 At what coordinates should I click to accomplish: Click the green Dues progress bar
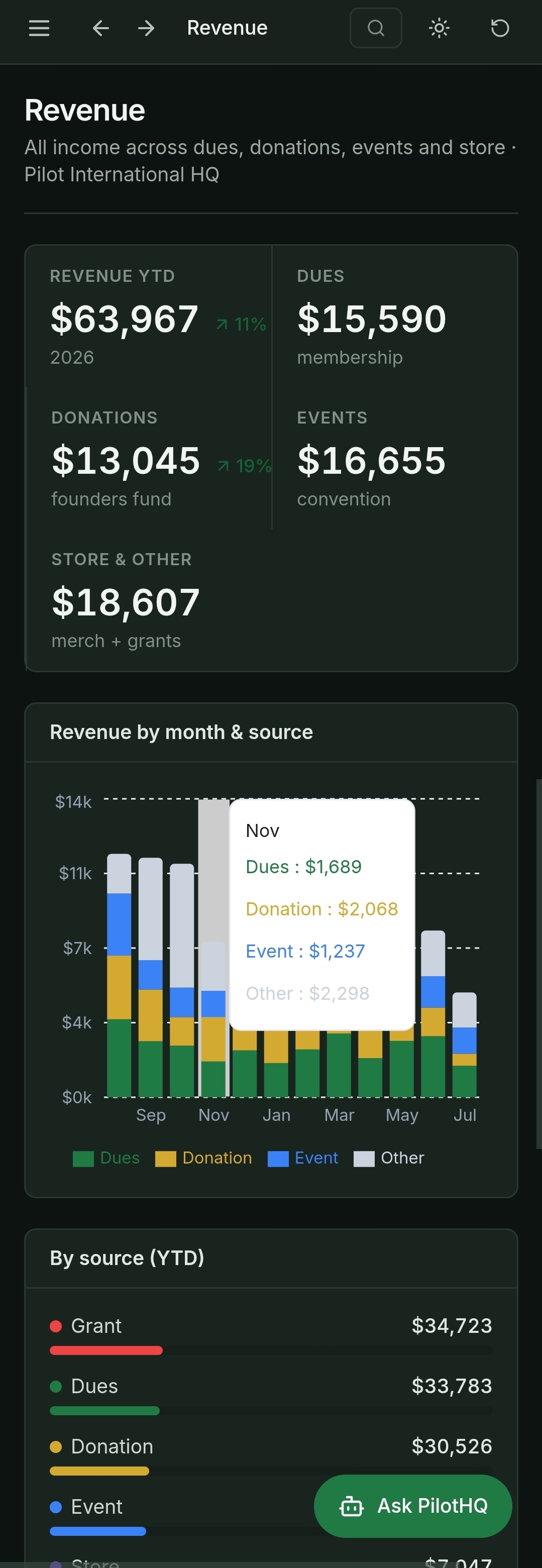point(104,1411)
